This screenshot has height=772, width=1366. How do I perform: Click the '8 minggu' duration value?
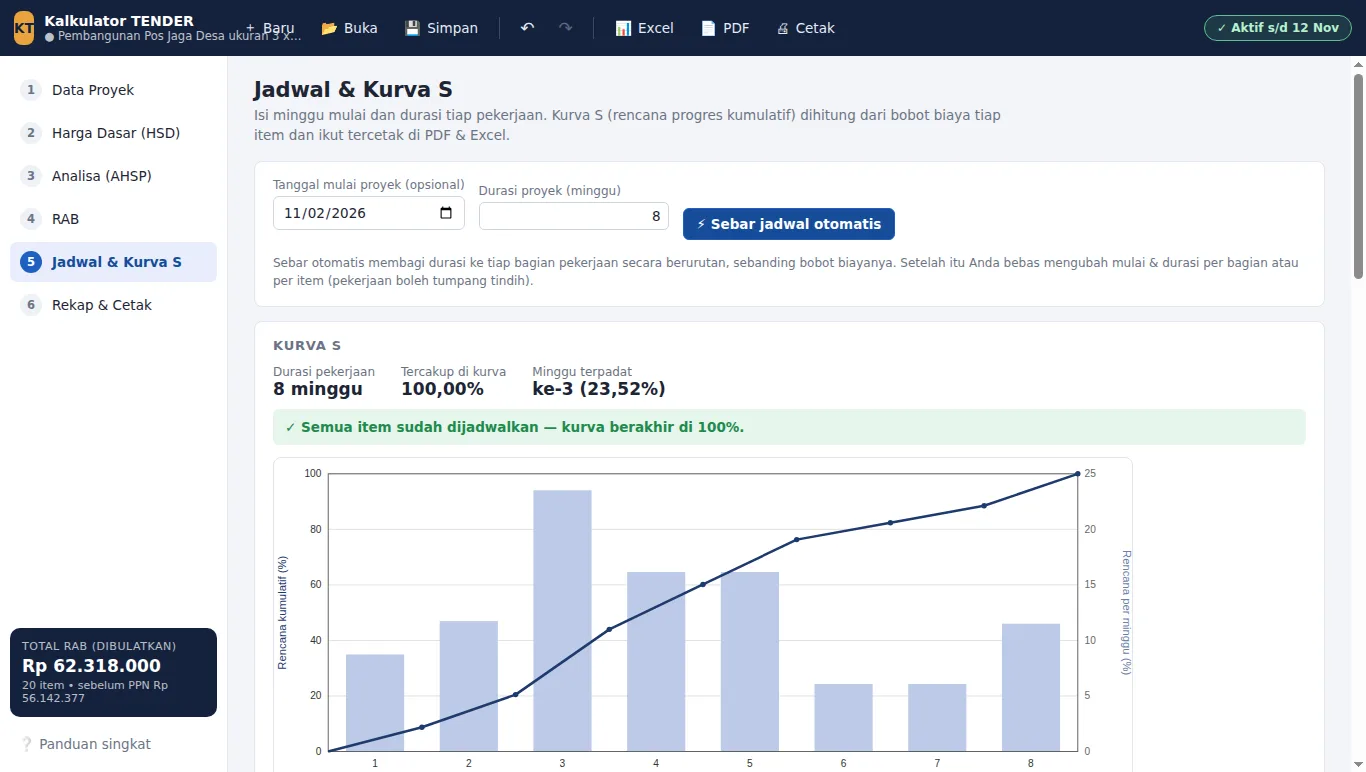(x=318, y=389)
